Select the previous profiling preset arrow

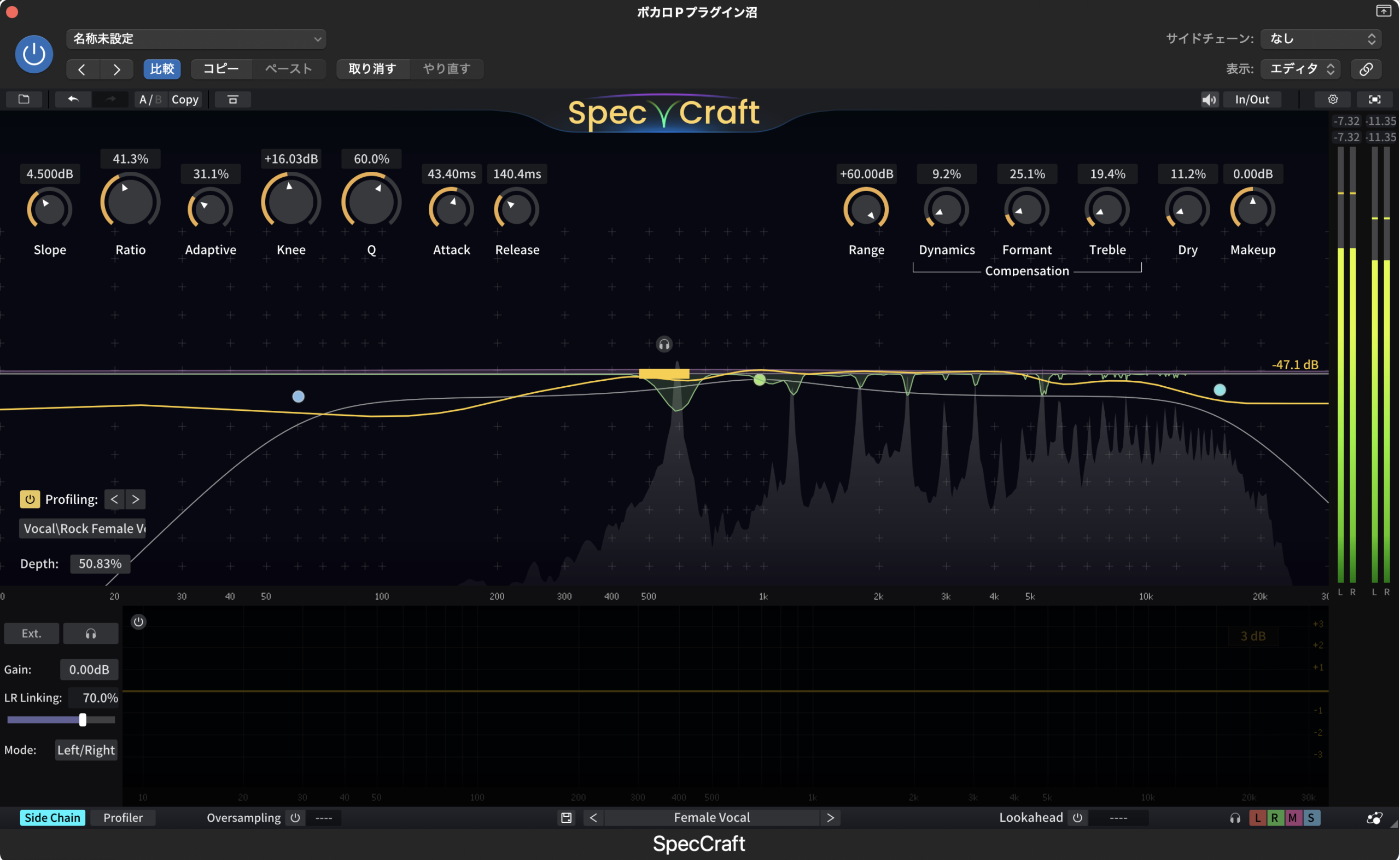coord(114,499)
